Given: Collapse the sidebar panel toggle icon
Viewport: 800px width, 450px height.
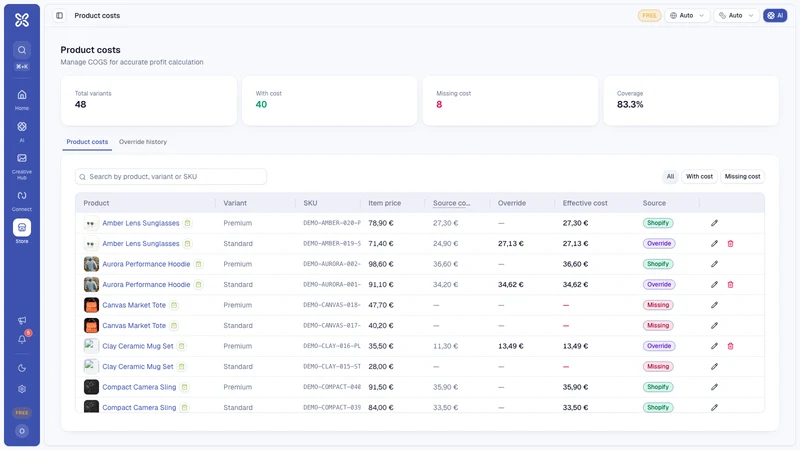Looking at the screenshot, I should click(60, 15).
